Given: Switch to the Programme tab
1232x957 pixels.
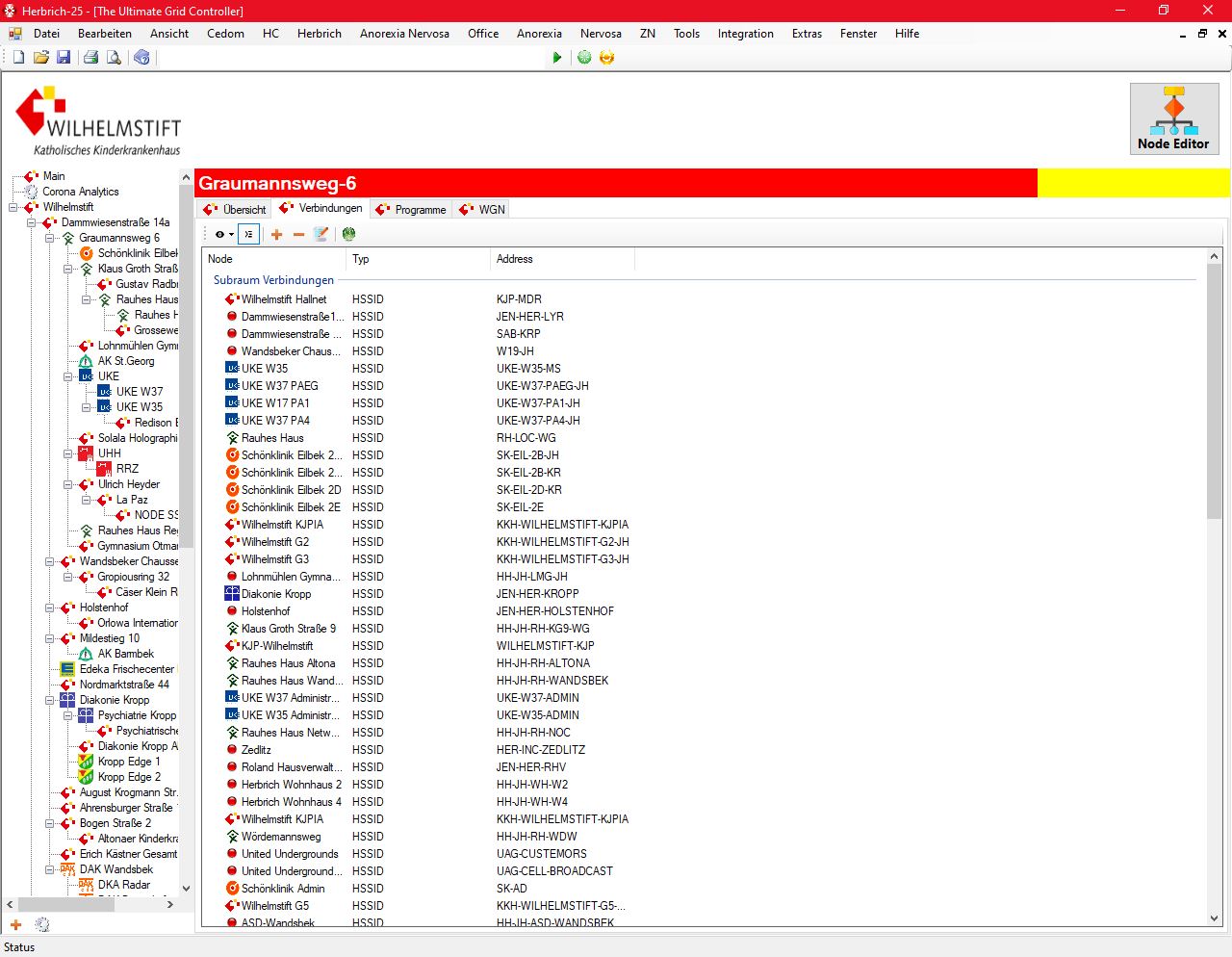Looking at the screenshot, I should pyautogui.click(x=411, y=210).
